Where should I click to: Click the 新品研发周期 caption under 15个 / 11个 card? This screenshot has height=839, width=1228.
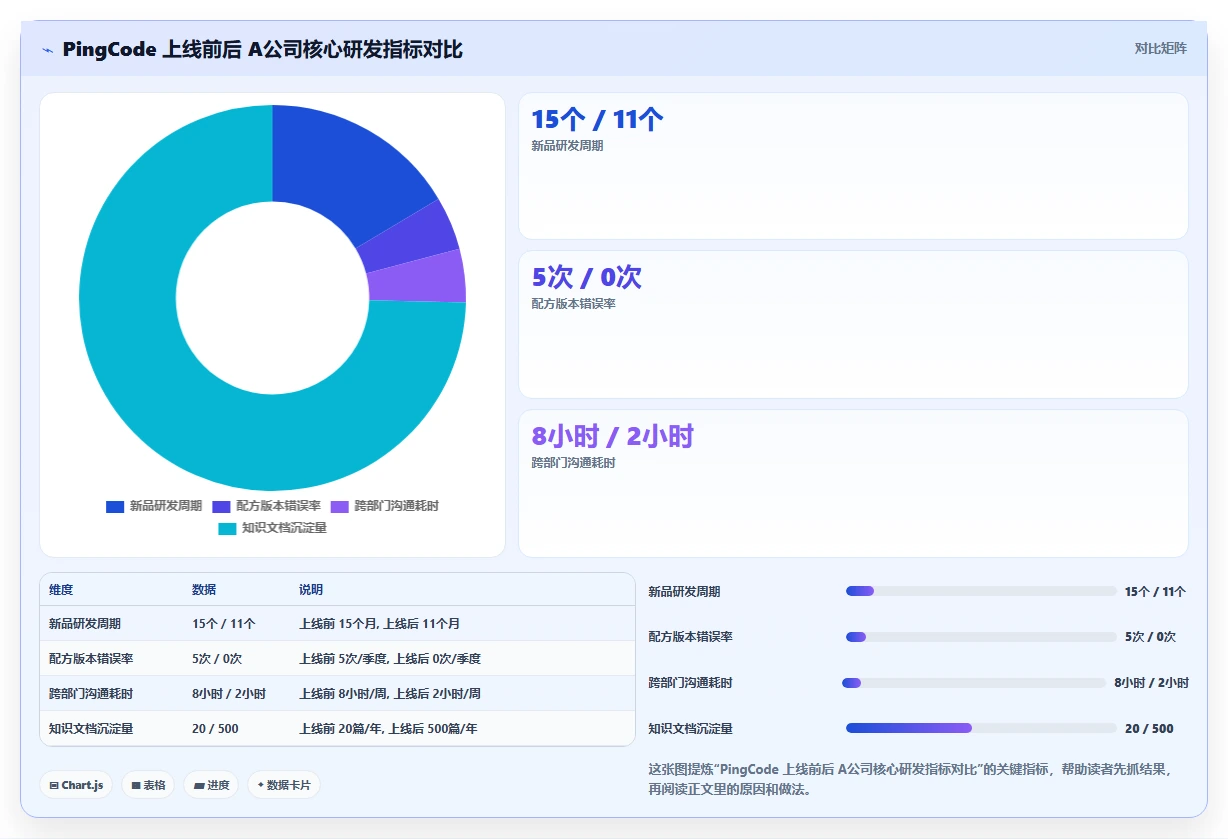click(x=567, y=145)
